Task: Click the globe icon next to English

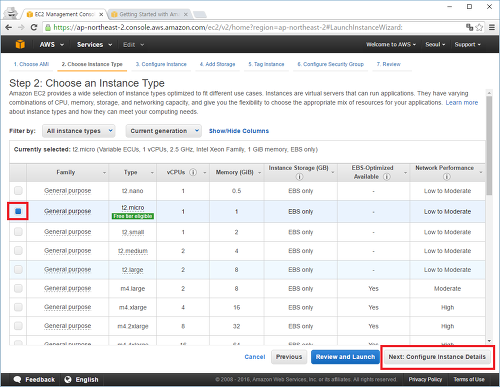Action: tap(68, 379)
